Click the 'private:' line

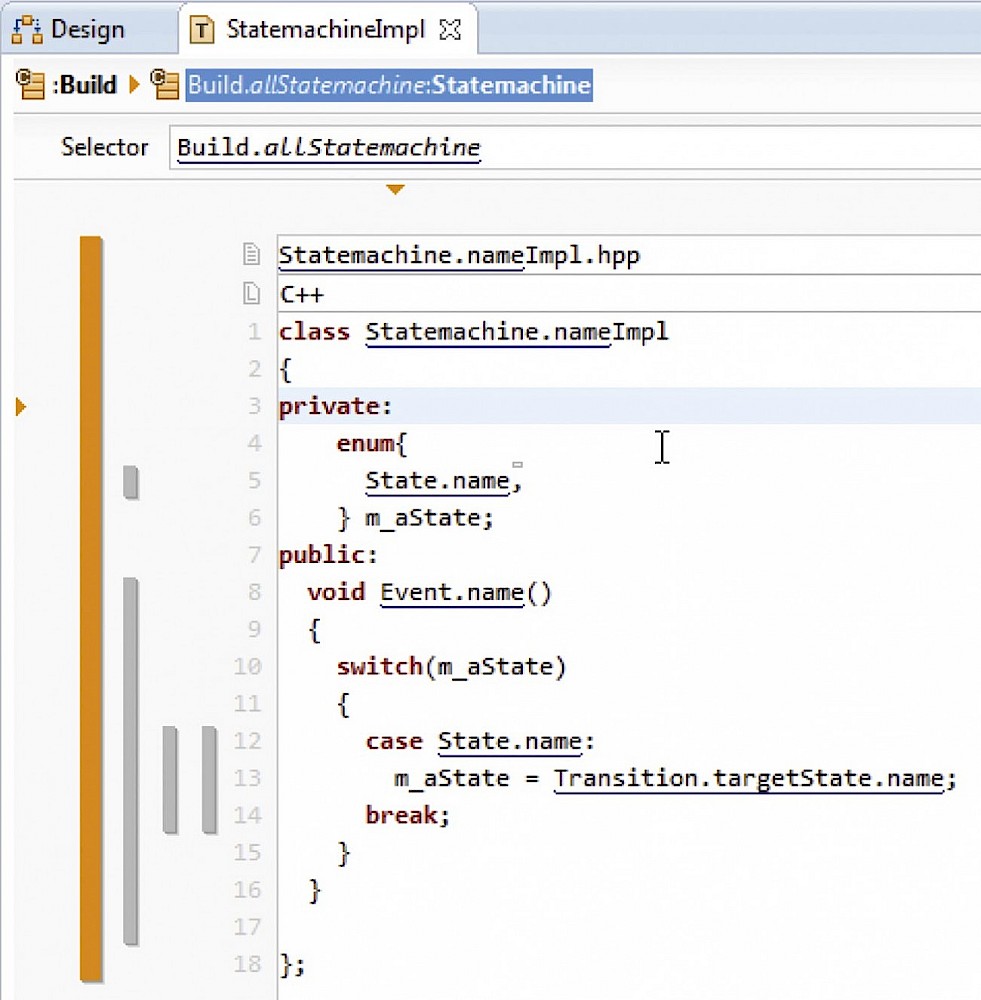(335, 406)
